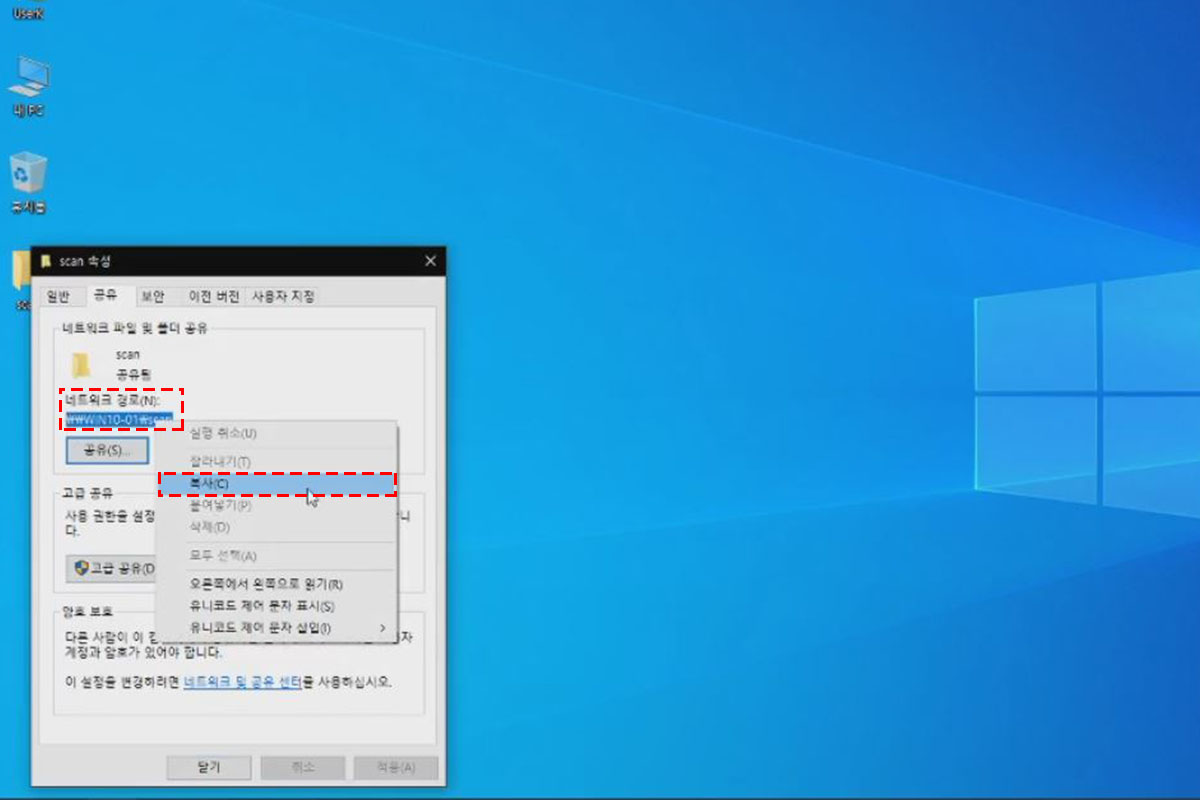
Task: Switch to the 사용자 지정 tab
Action: tap(283, 296)
